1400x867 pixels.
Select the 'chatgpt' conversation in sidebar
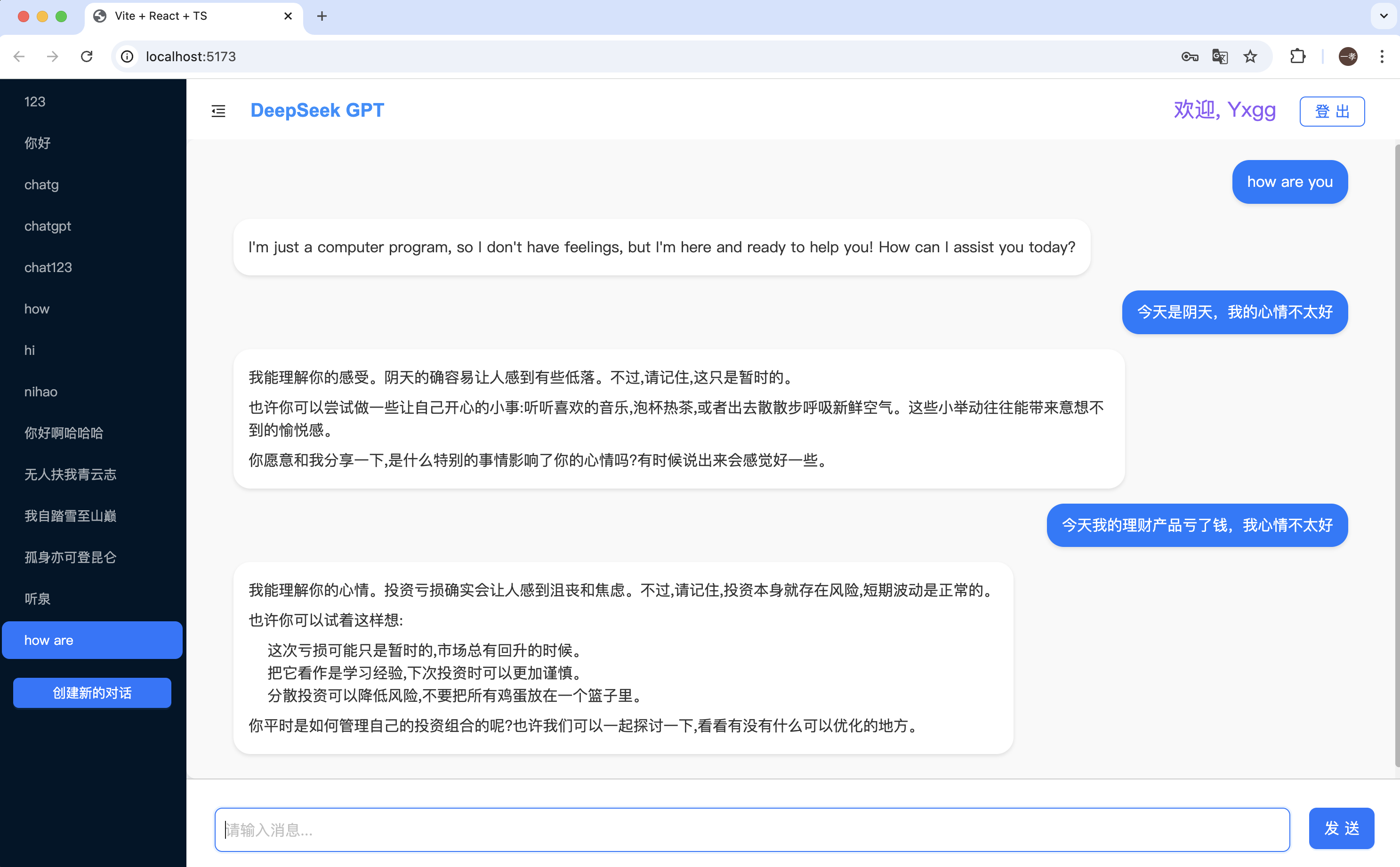click(48, 226)
